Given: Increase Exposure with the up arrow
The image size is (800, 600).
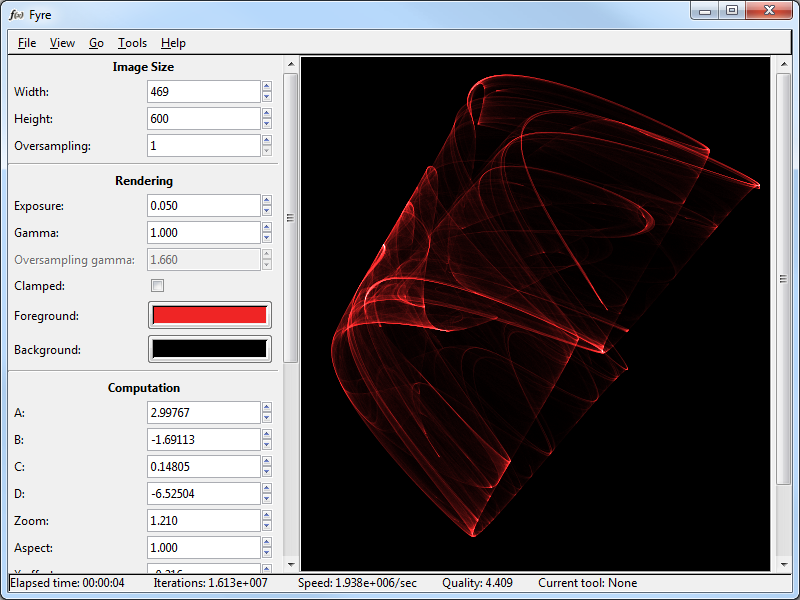Looking at the screenshot, I should (267, 200).
